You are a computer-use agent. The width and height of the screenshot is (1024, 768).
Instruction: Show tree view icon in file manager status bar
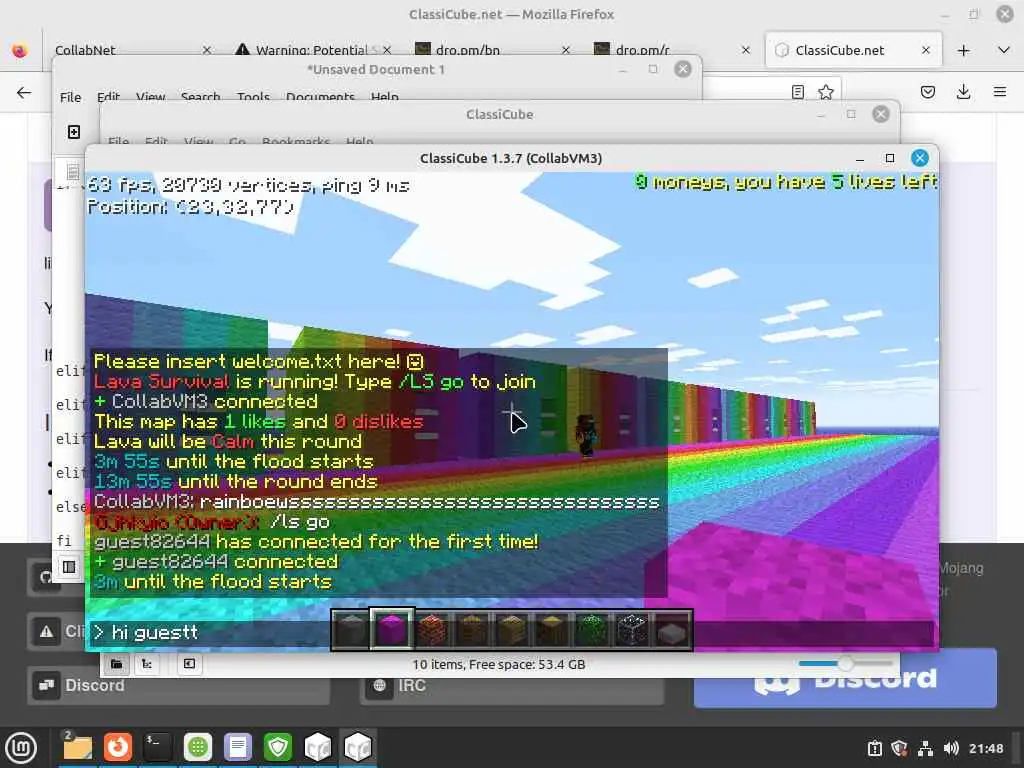147,664
